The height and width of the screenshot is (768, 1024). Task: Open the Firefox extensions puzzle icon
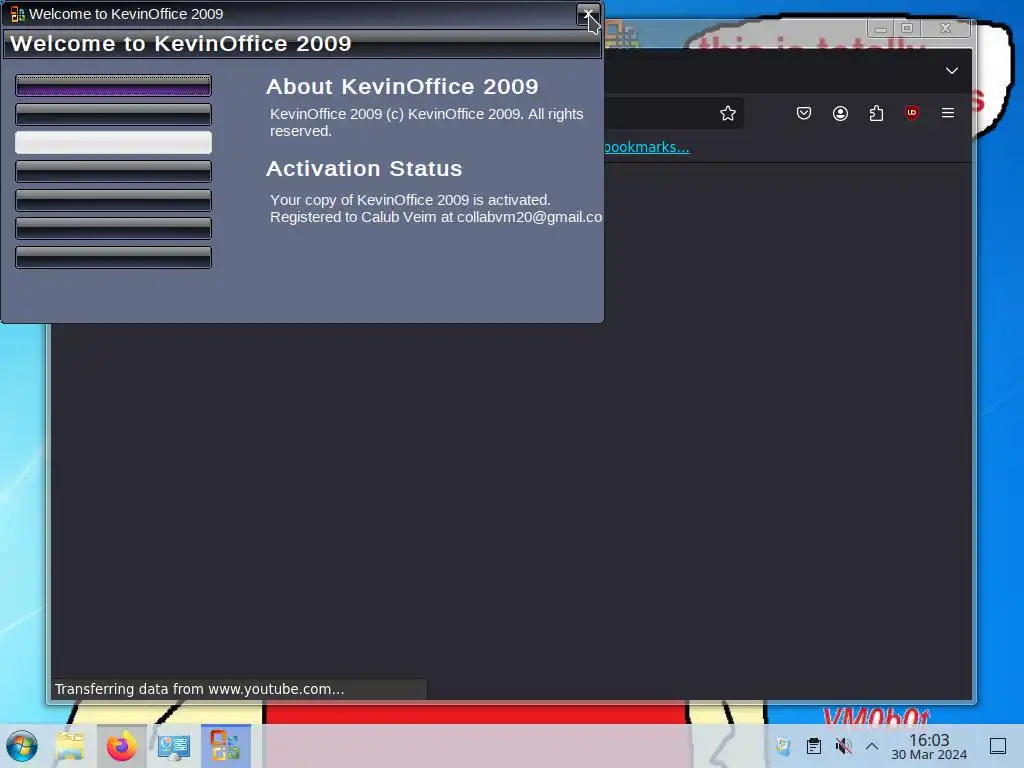pyautogui.click(x=876, y=113)
